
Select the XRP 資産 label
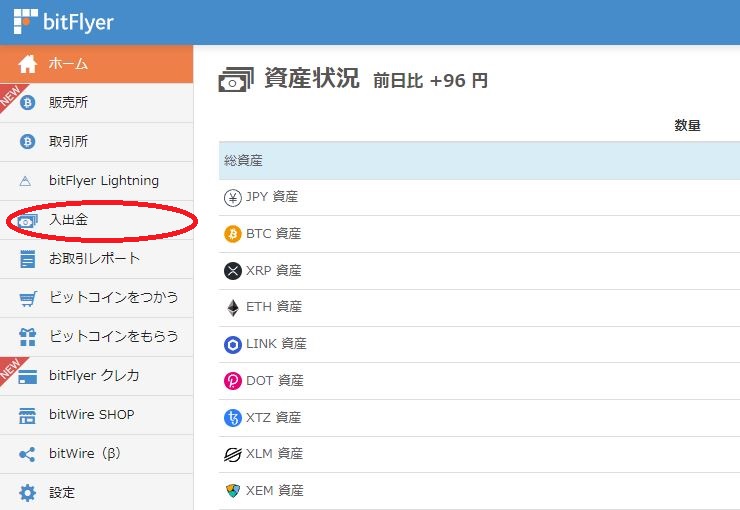click(x=274, y=271)
